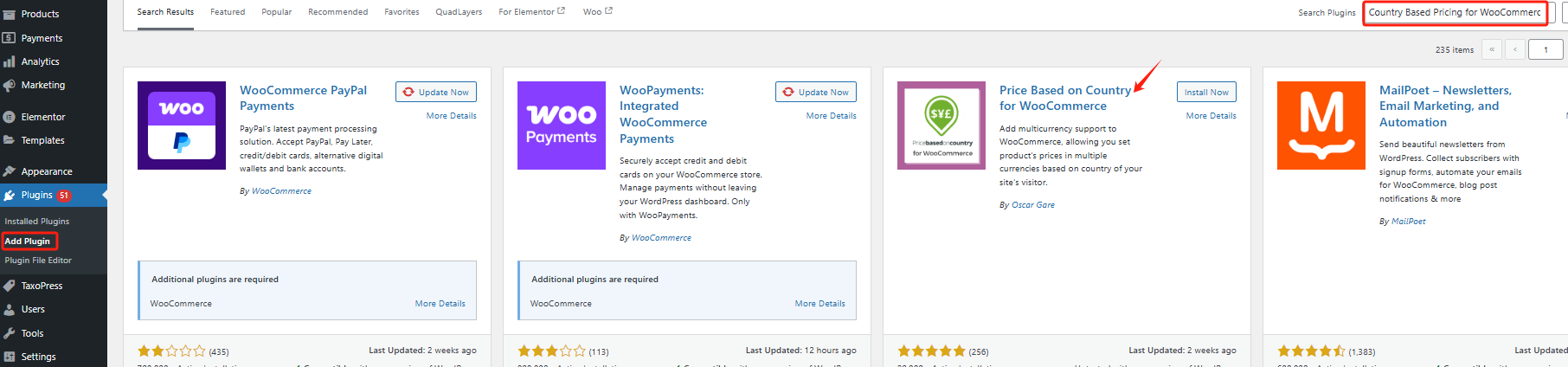Click the Appearance paintbrush icon
The image size is (1568, 367).
10,171
